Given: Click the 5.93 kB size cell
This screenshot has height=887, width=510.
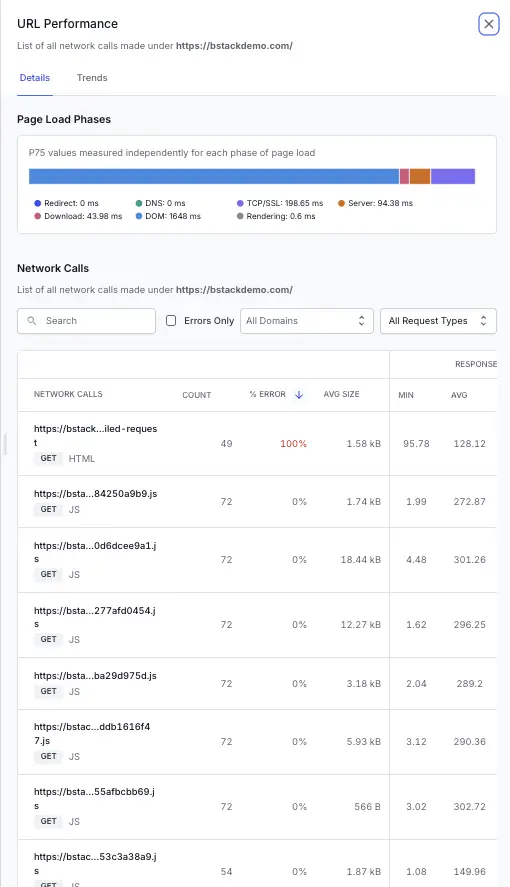Looking at the screenshot, I should (x=364, y=742).
